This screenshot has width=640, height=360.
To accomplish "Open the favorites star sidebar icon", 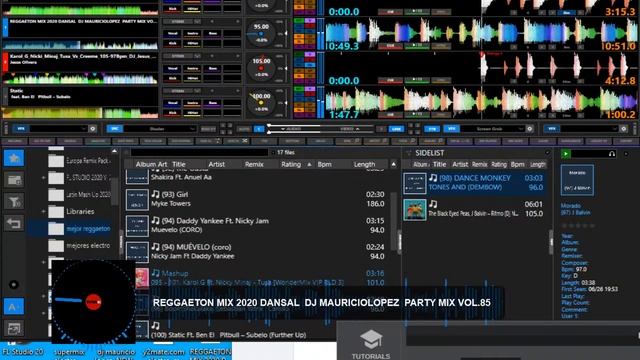I will tap(14, 158).
